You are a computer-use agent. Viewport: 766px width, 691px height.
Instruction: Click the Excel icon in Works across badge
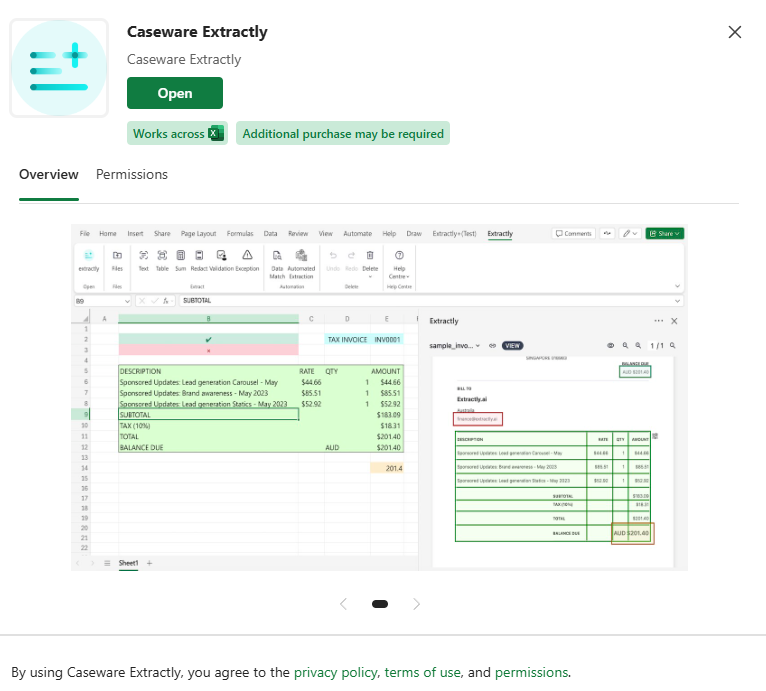[216, 133]
